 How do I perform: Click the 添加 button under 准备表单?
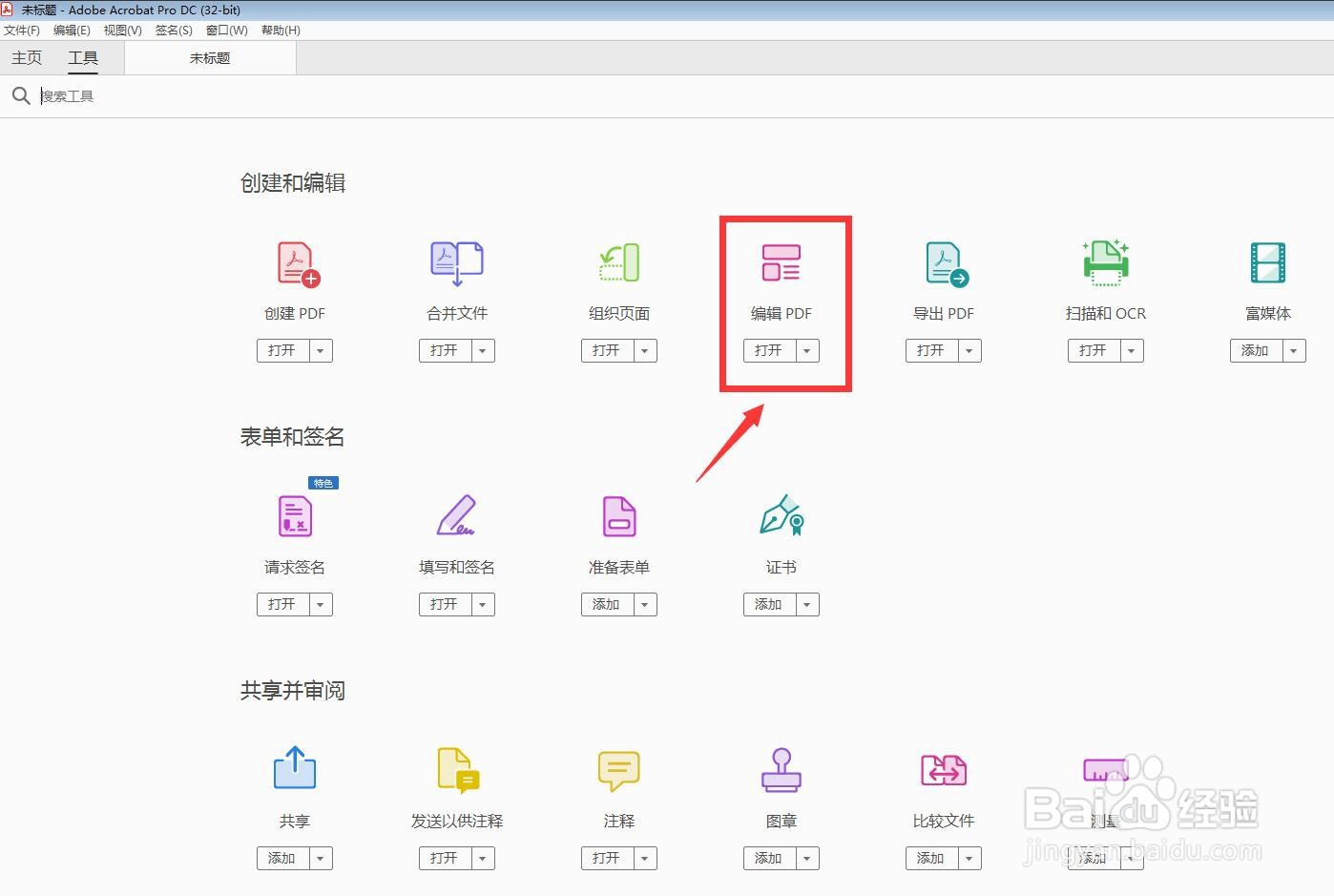(607, 604)
